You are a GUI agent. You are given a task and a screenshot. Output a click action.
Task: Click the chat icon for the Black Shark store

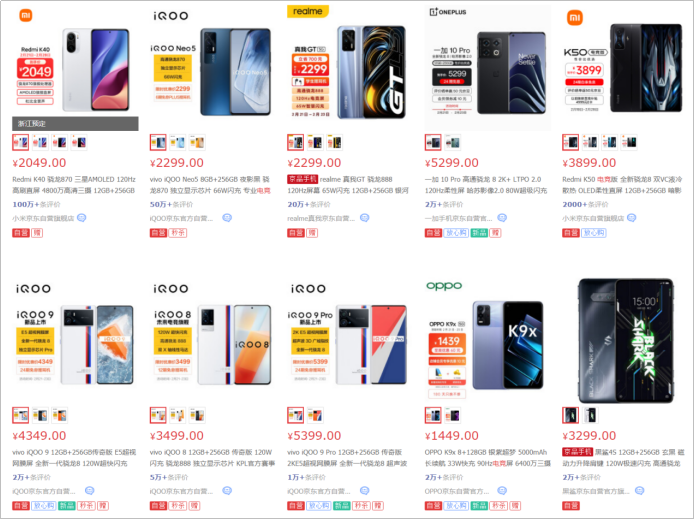(x=639, y=491)
